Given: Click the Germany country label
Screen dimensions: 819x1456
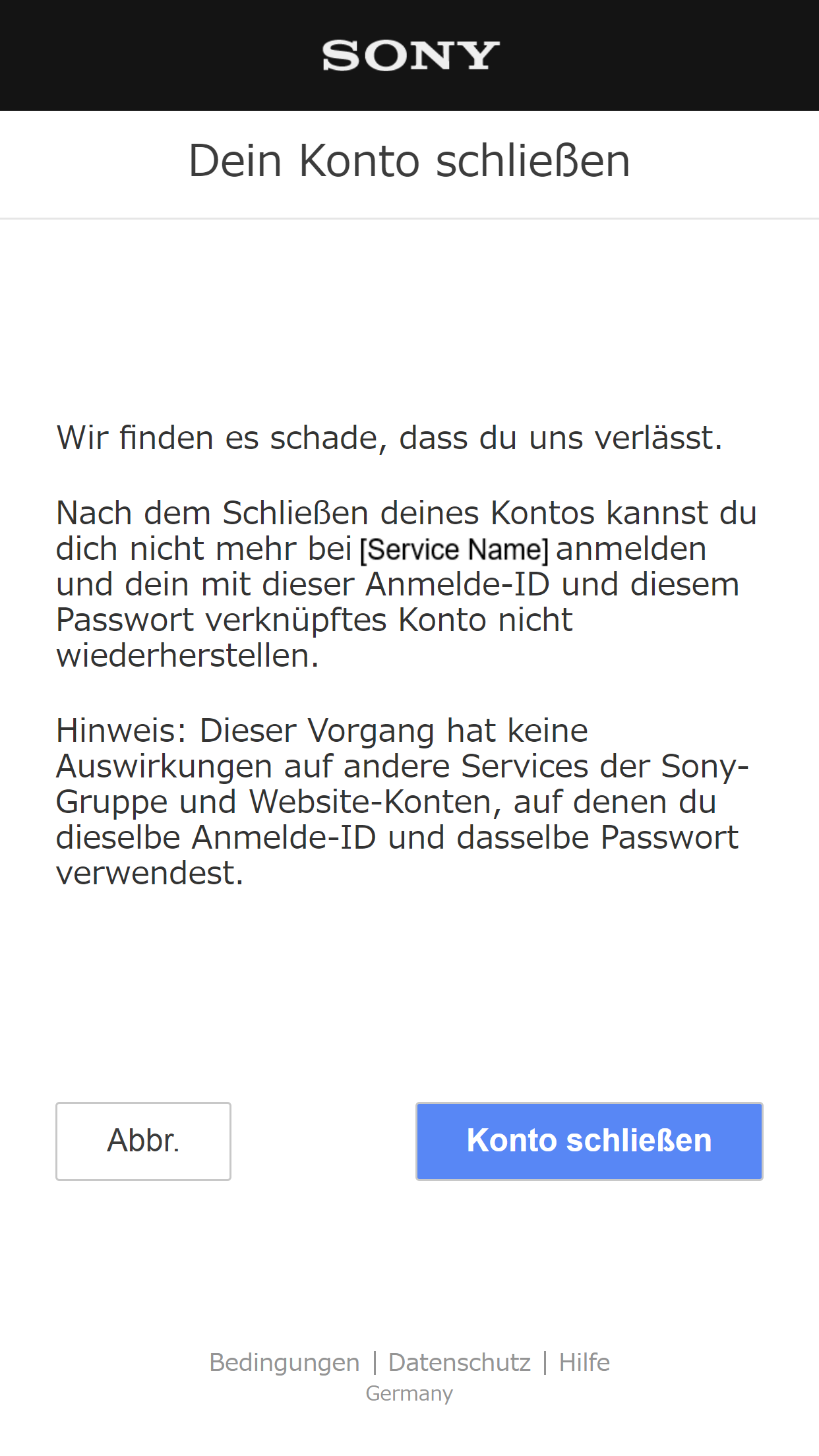Looking at the screenshot, I should (x=409, y=1393).
